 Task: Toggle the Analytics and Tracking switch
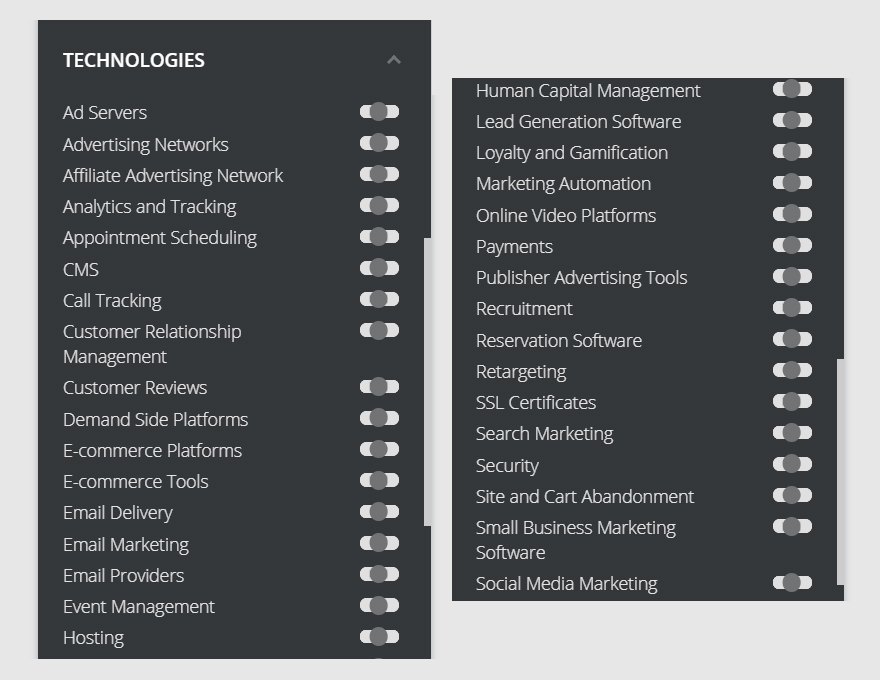pyautogui.click(x=379, y=206)
